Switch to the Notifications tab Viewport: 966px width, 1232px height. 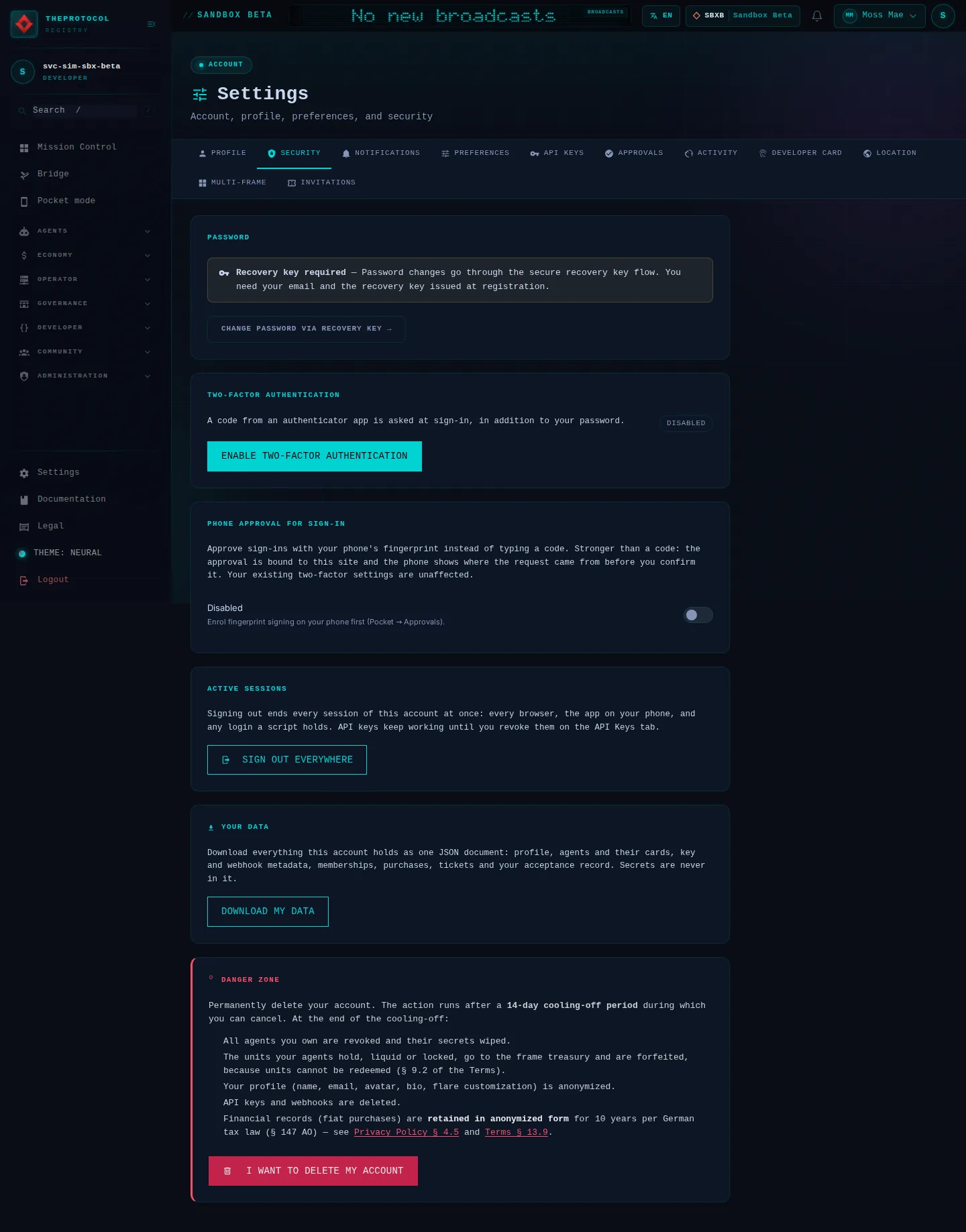tap(380, 153)
